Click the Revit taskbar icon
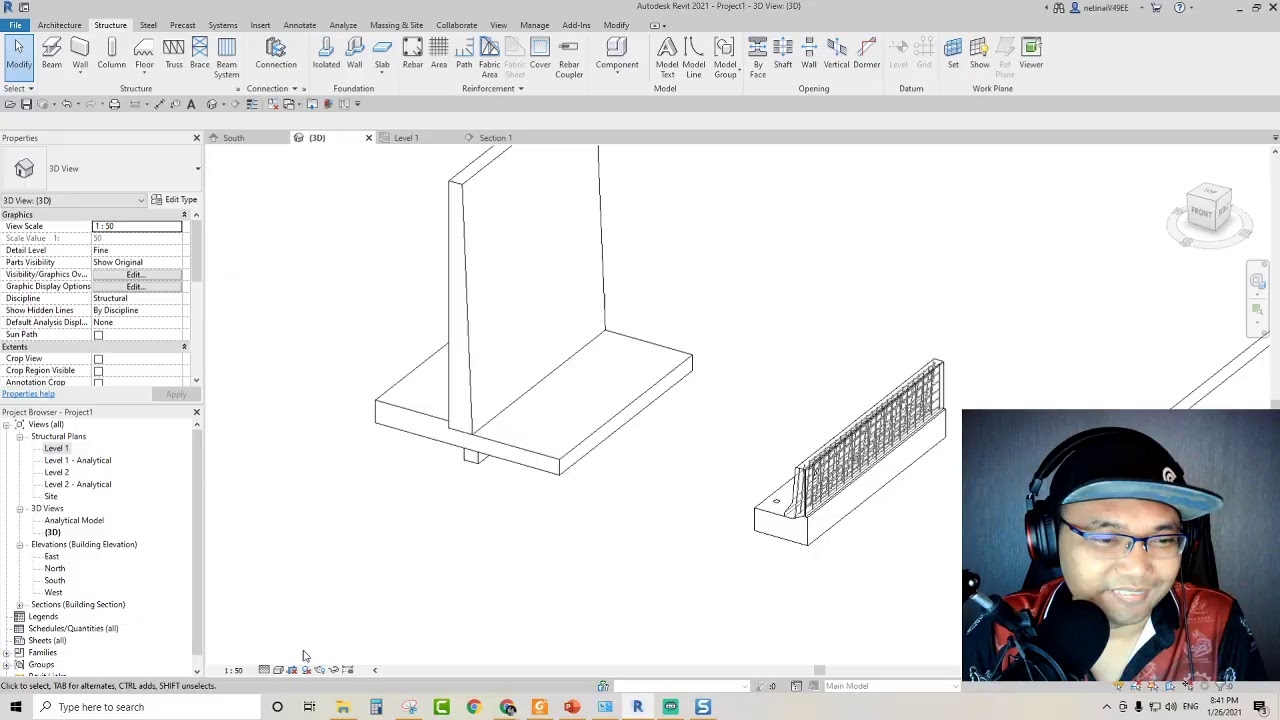Screen dimensions: 1280x720 637,707
